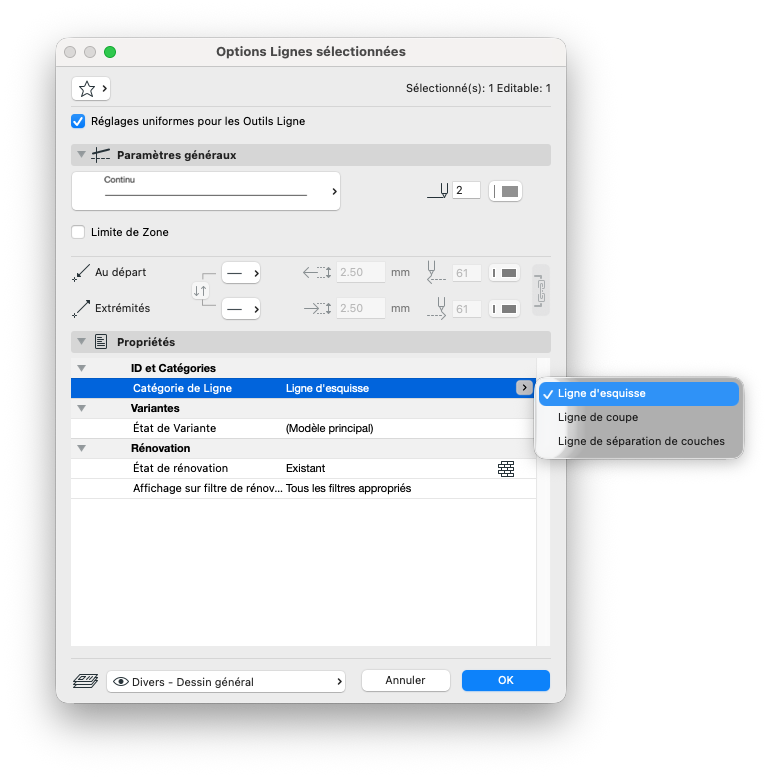The height and width of the screenshot is (777, 767).
Task: Click the Paramètres généraux line icon
Action: (x=101, y=155)
